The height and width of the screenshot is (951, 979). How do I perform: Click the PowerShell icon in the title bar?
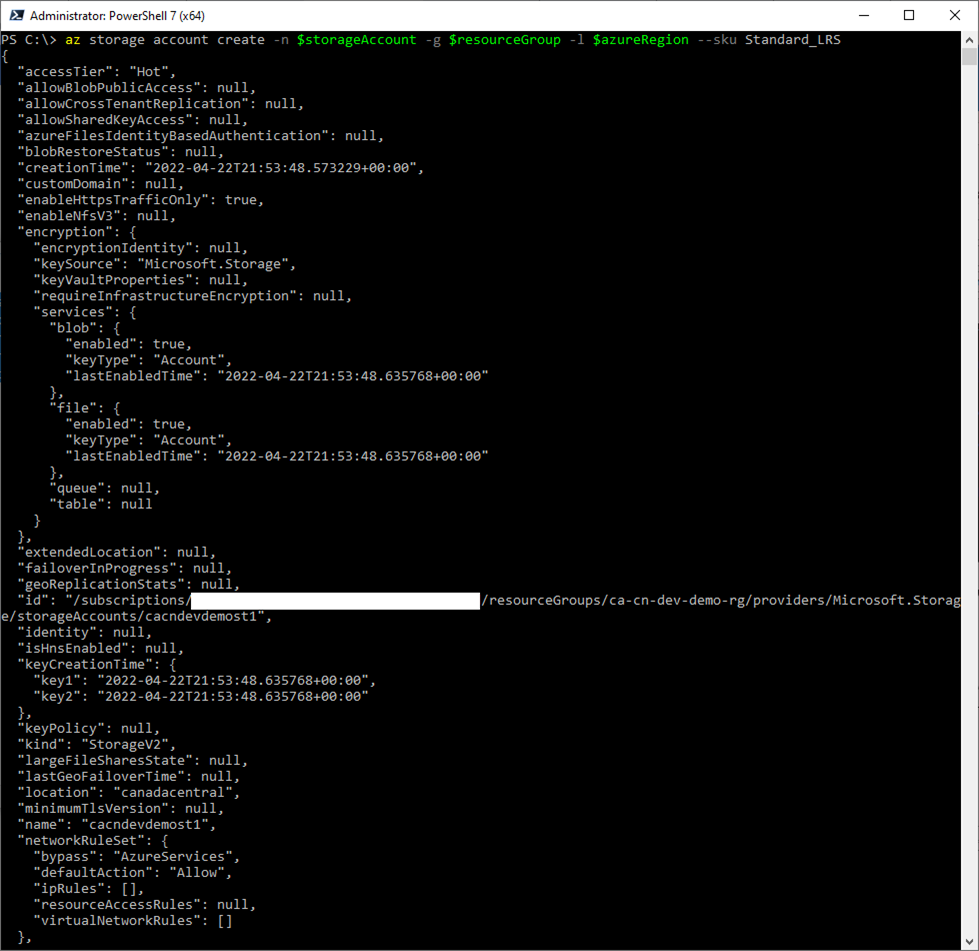pos(16,15)
